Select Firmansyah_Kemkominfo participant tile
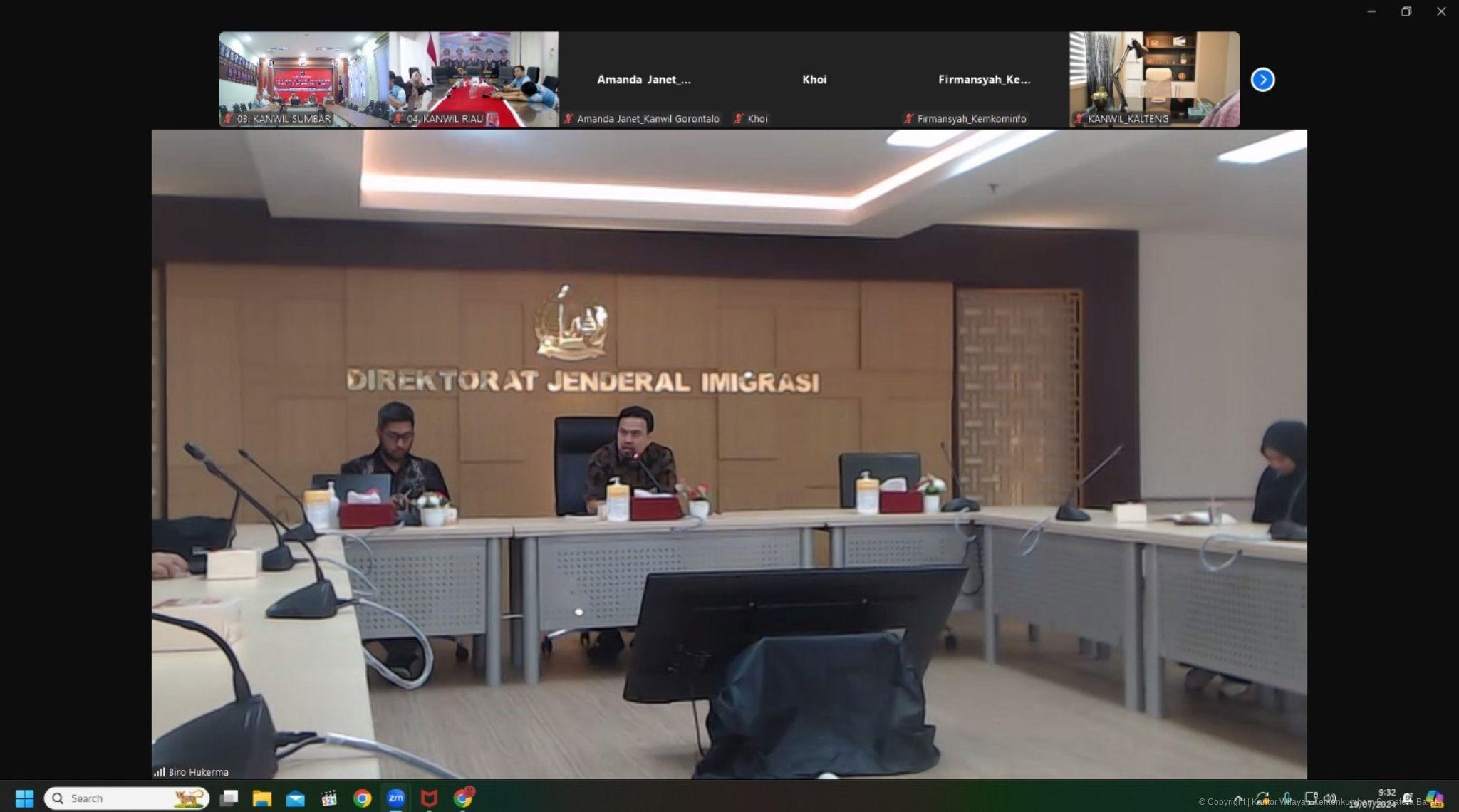The image size is (1459, 812). [984, 79]
